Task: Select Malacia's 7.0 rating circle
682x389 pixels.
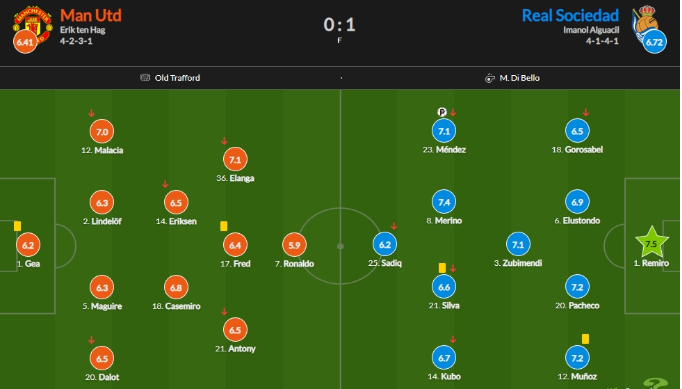Action: [102, 132]
